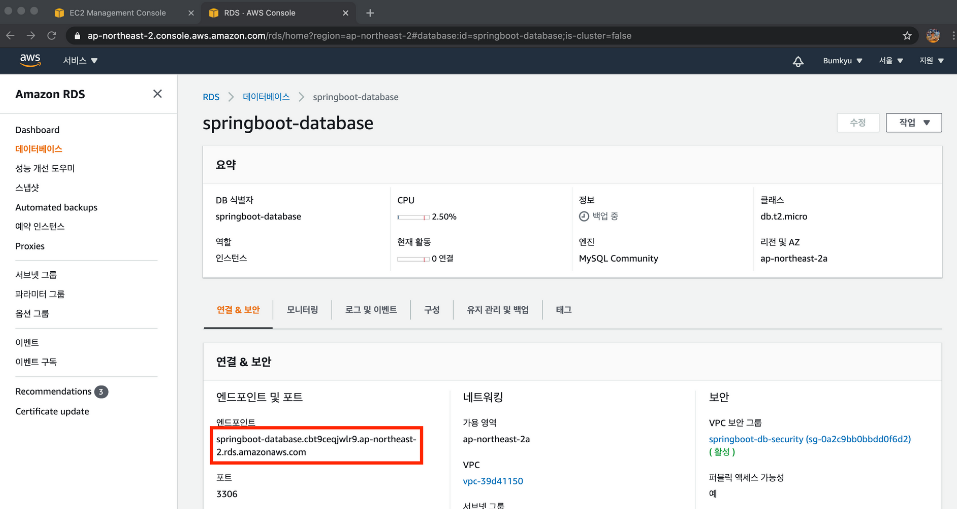Viewport: 957px width, 509px height.
Task: Open 성능 개선 도우미 in sidebar
Action: click(x=45, y=168)
